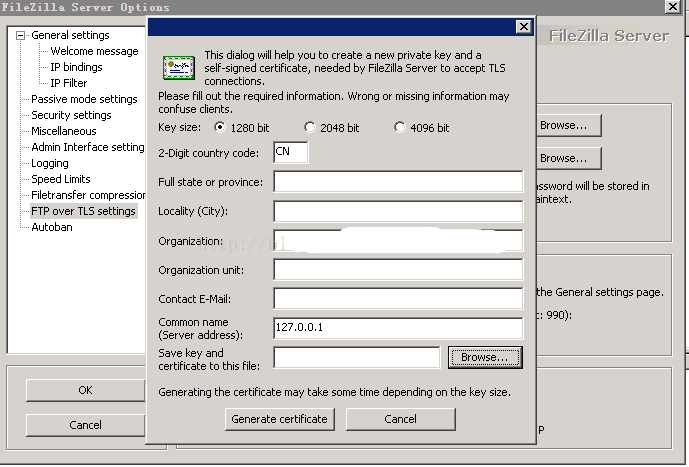Focus the Full state or province field
The width and height of the screenshot is (689, 467).
point(398,181)
